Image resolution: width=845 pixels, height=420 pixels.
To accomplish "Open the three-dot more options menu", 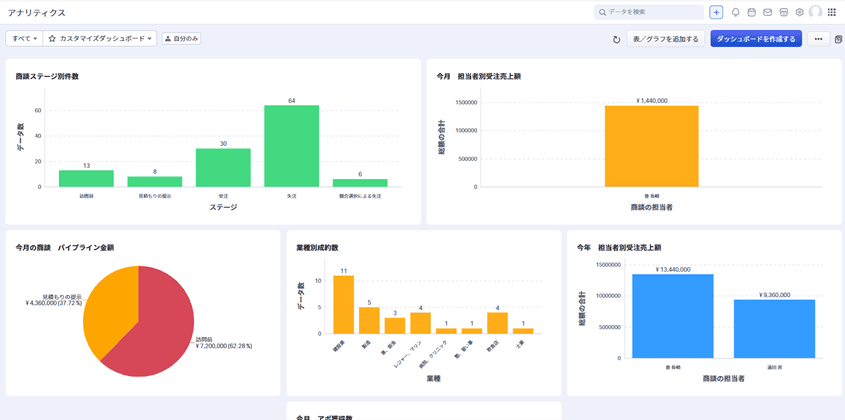I will [x=819, y=39].
